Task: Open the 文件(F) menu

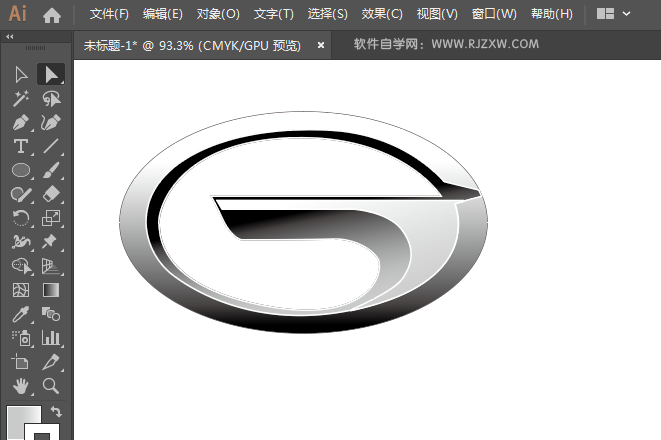Action: click(x=109, y=14)
